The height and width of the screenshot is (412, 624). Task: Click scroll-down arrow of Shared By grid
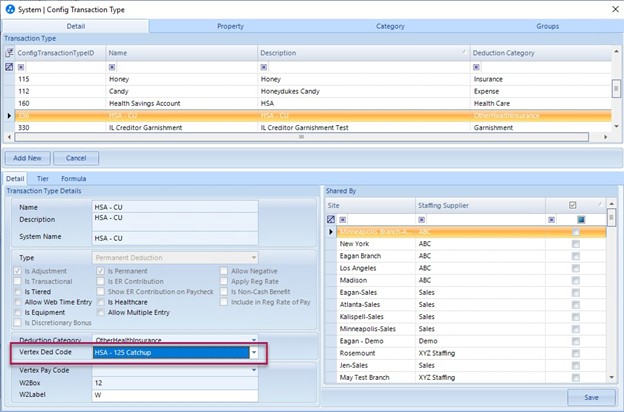[612, 377]
